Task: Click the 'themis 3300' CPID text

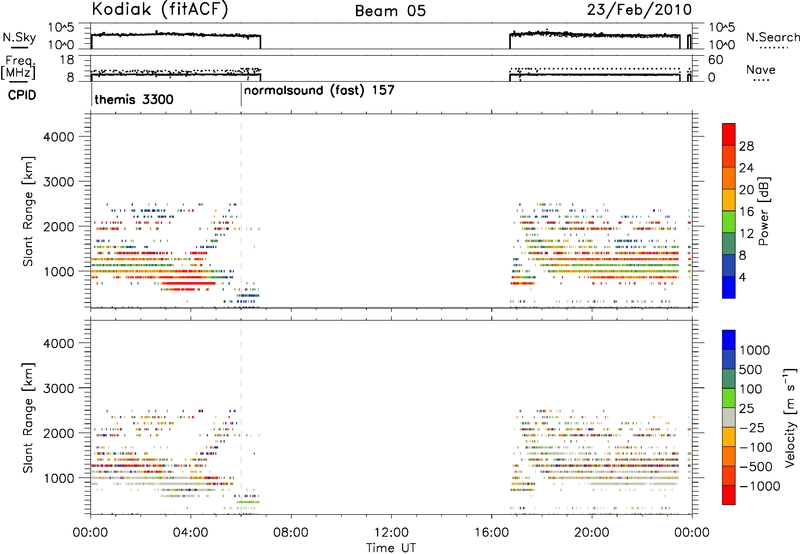Action: 134,99
